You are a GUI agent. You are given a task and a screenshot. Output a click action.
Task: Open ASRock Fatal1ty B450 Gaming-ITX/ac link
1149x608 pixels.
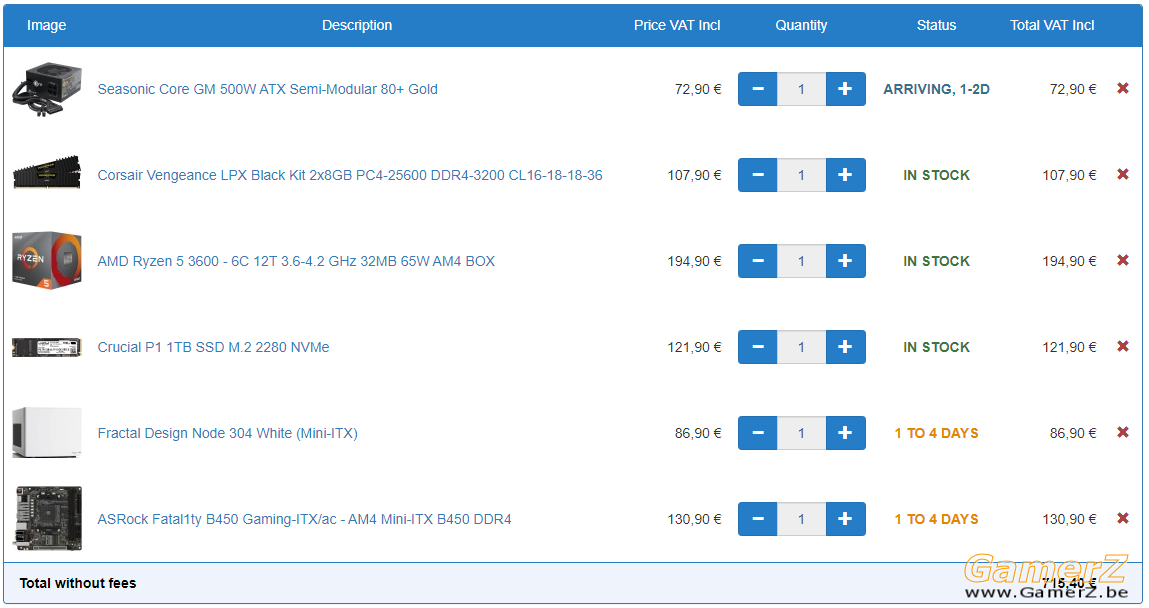[304, 519]
